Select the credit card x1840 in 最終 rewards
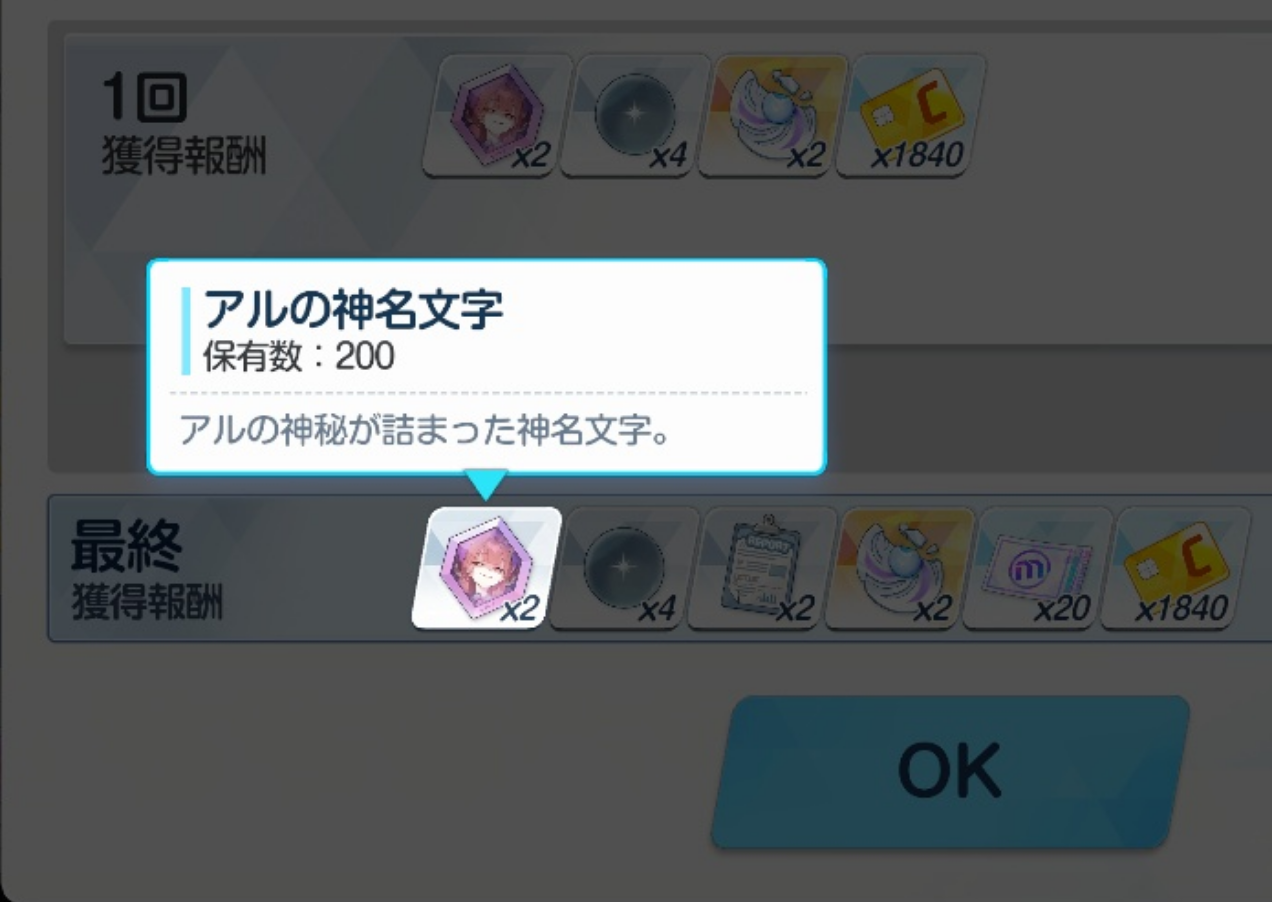The image size is (1272, 902). [x=1177, y=567]
